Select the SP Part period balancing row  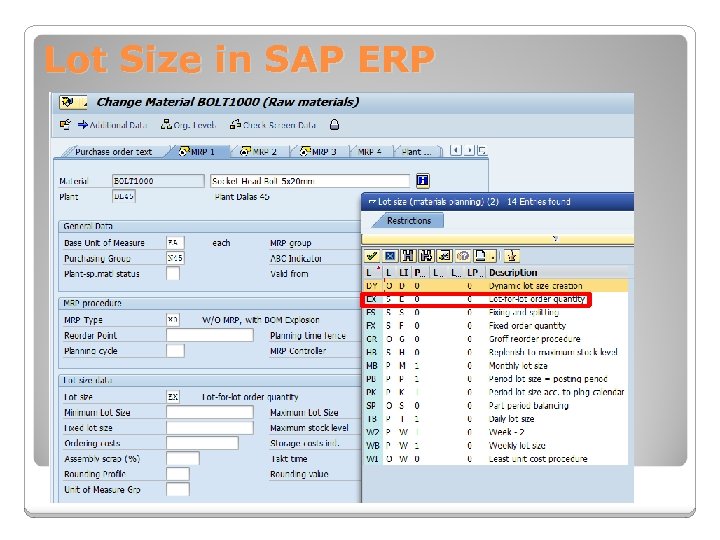[x=495, y=405]
